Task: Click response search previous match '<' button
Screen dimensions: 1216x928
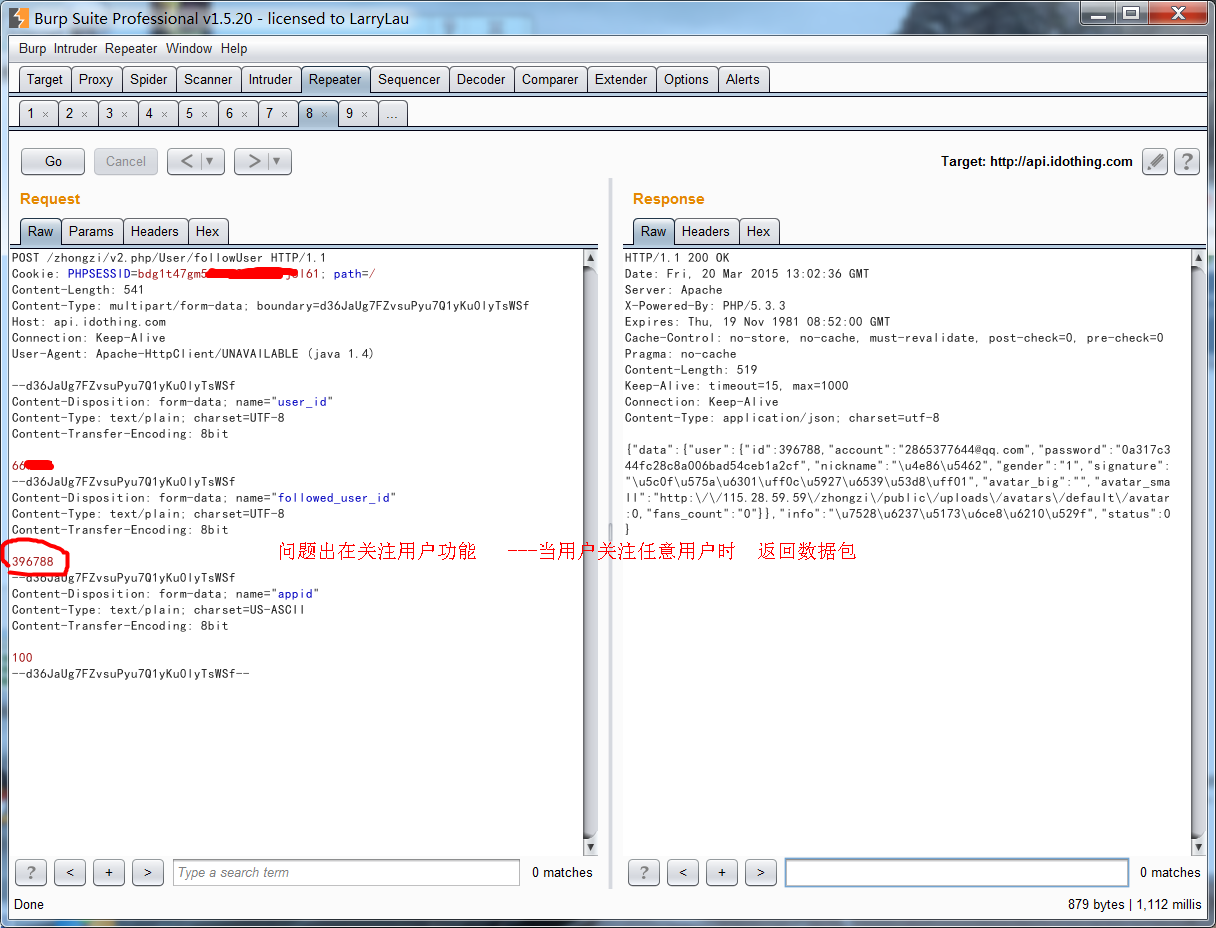Action: pos(683,872)
